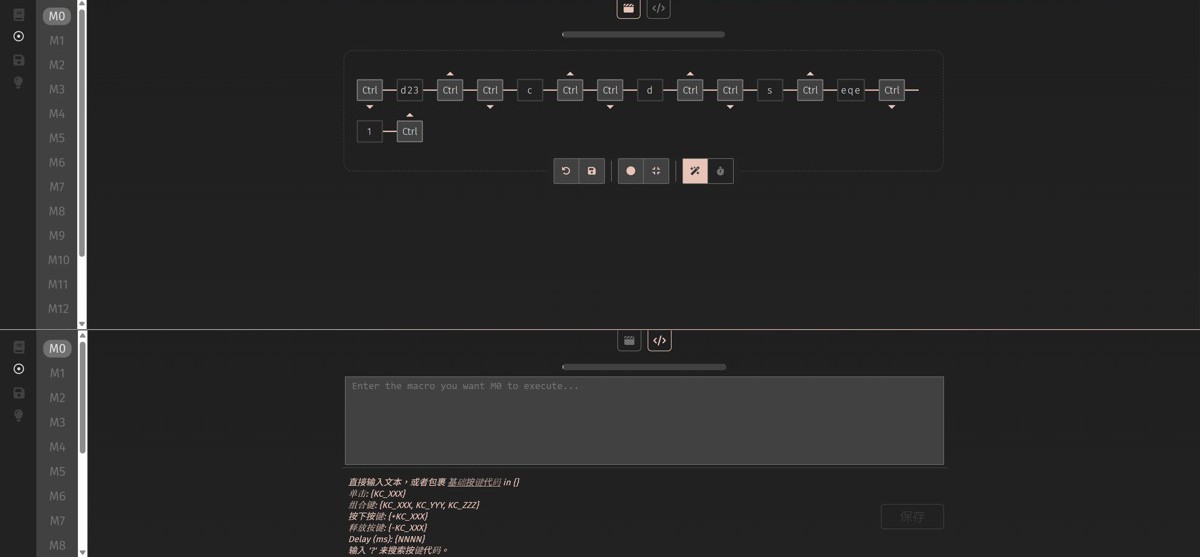Open lighting bulb icon in top pane sidebar

click(x=18, y=83)
